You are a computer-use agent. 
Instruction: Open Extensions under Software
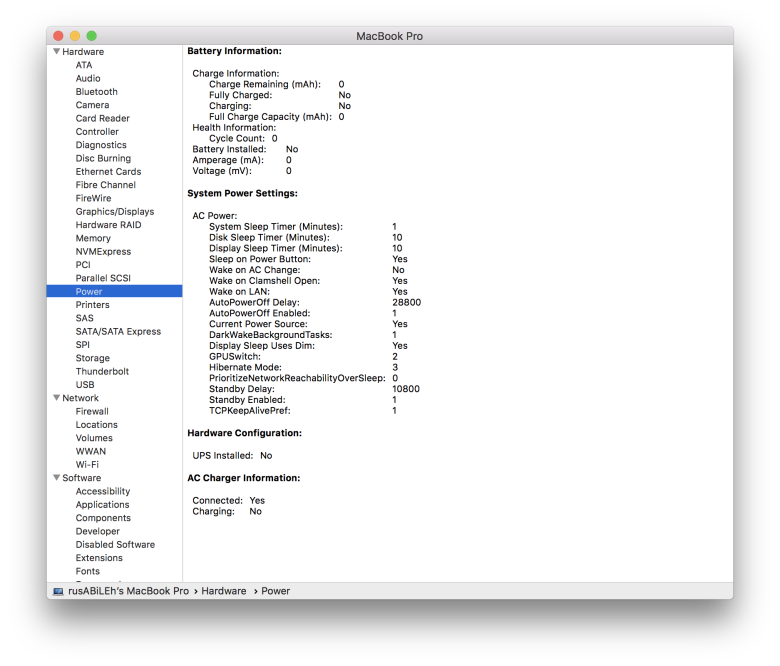click(99, 558)
